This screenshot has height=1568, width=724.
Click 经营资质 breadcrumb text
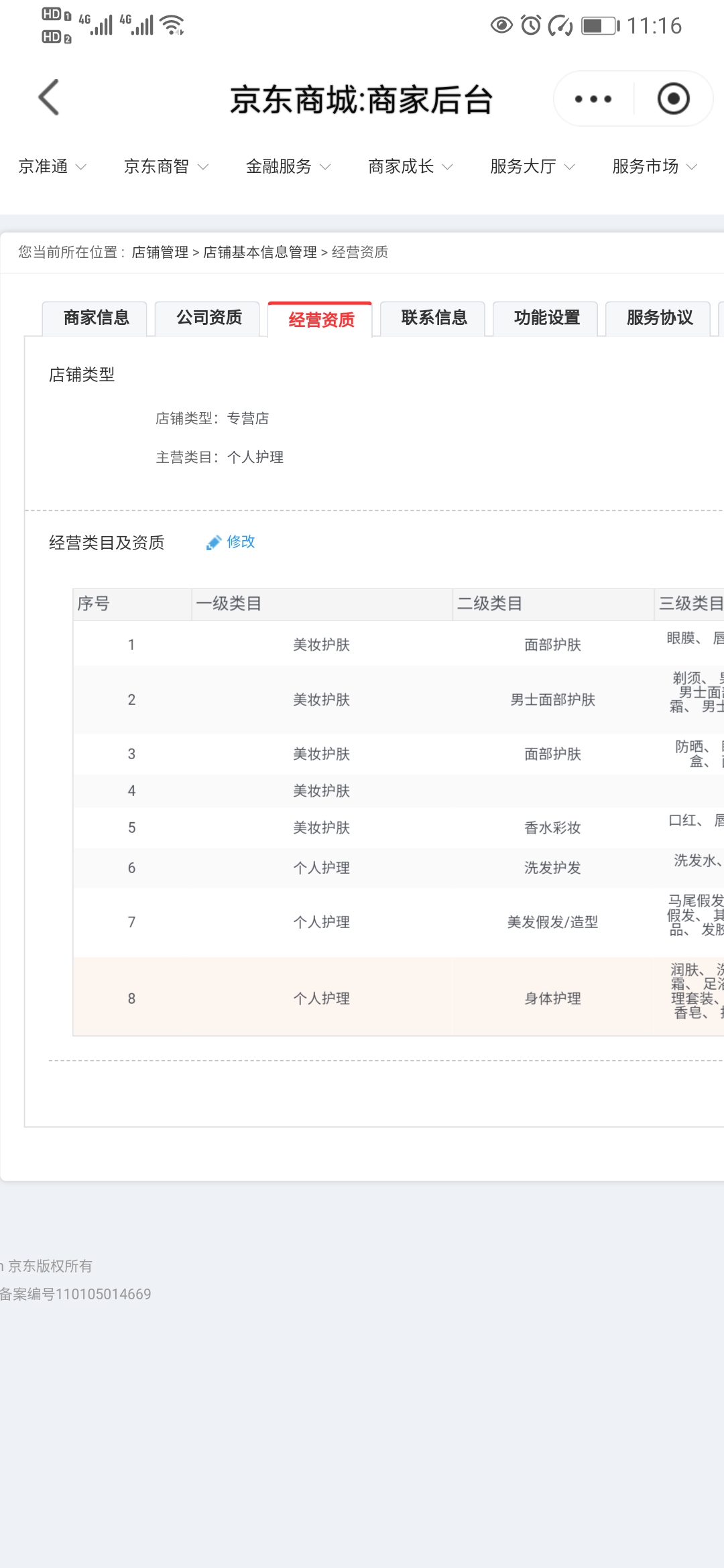click(x=360, y=252)
